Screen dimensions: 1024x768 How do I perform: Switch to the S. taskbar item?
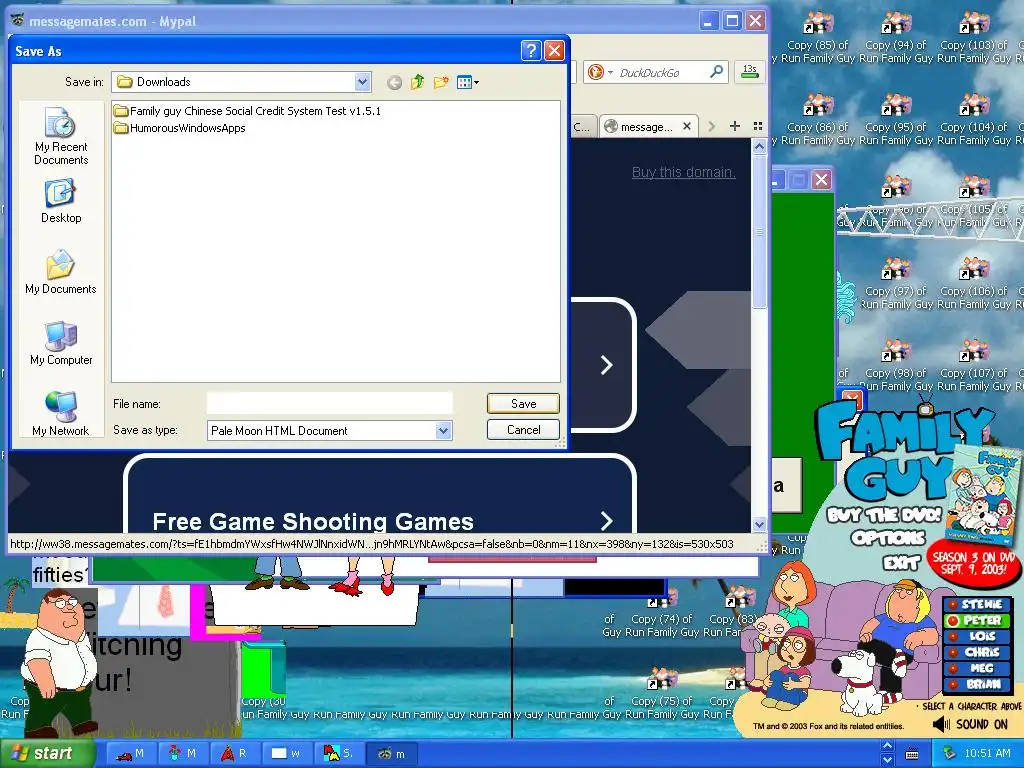coord(338,754)
